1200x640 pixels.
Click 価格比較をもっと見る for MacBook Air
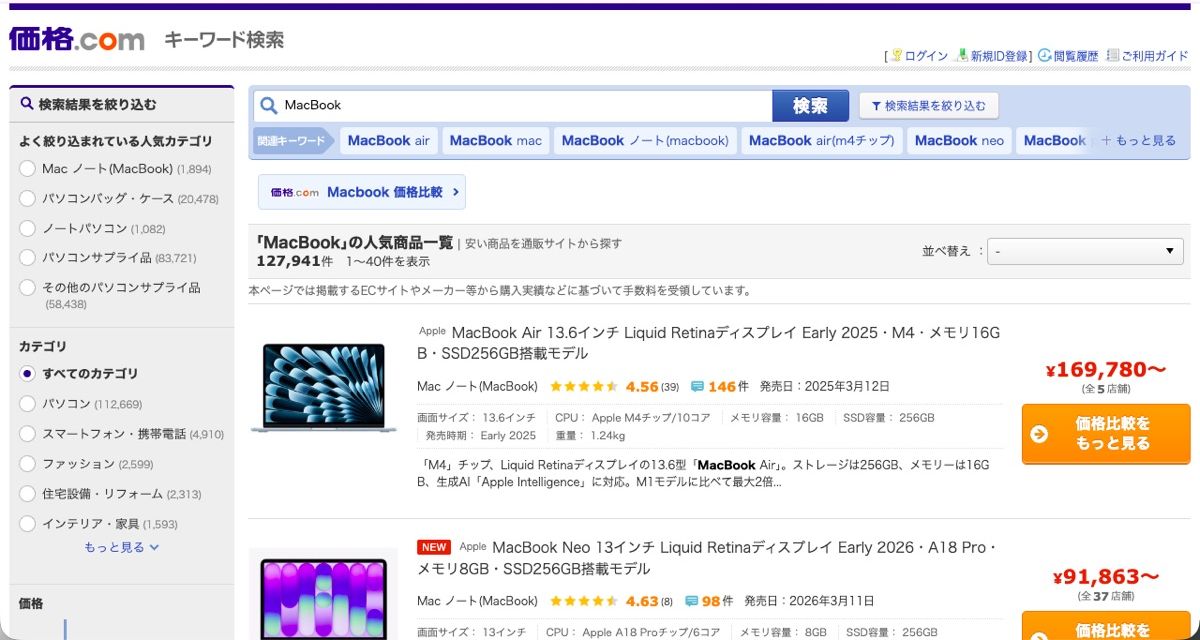point(1106,434)
